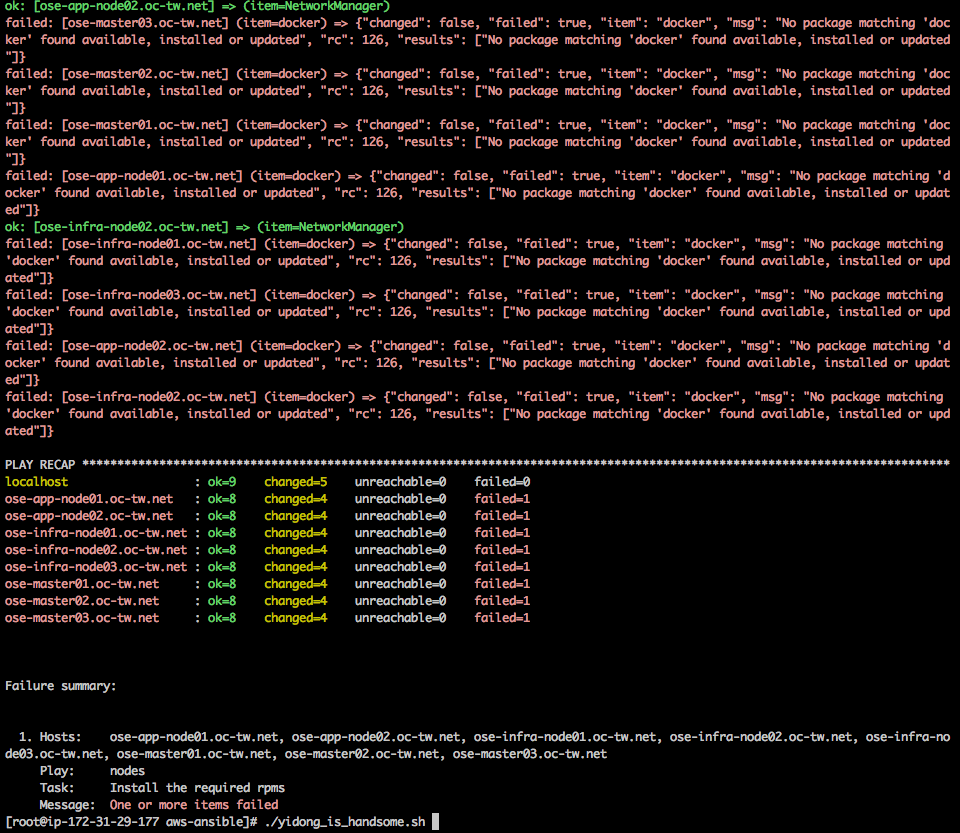Click "[ose-master01.oc-tw.net]" in its failed docker line
Screen dimensions: 960x833
(x=145, y=125)
